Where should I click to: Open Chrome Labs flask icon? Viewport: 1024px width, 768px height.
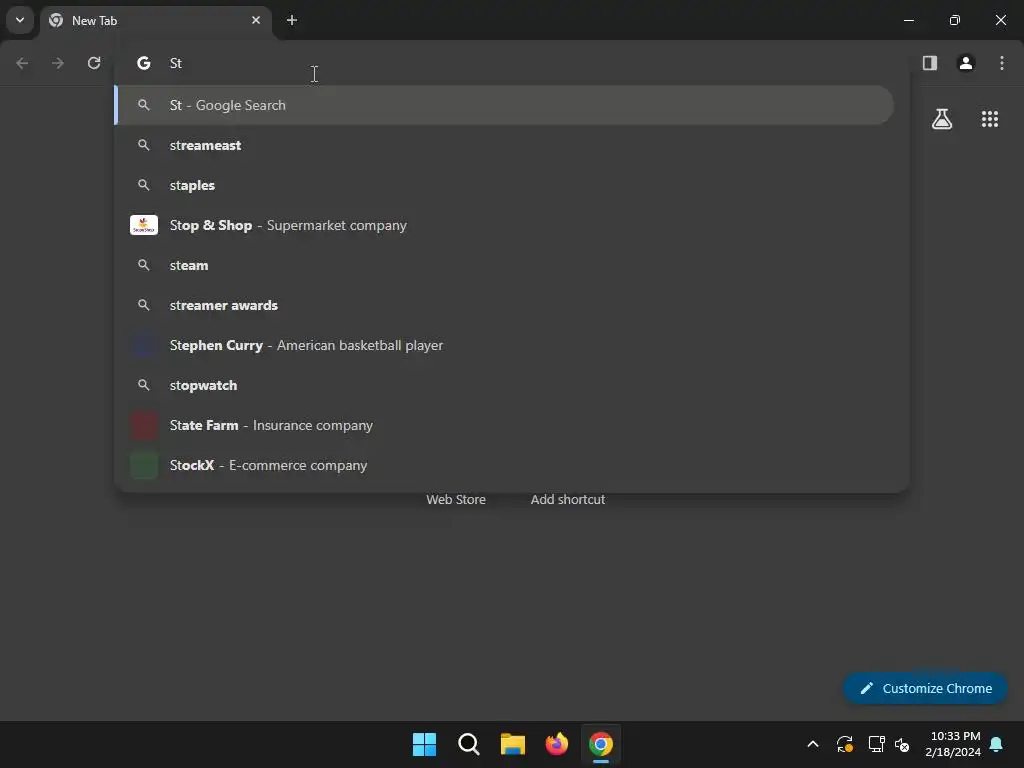click(942, 119)
